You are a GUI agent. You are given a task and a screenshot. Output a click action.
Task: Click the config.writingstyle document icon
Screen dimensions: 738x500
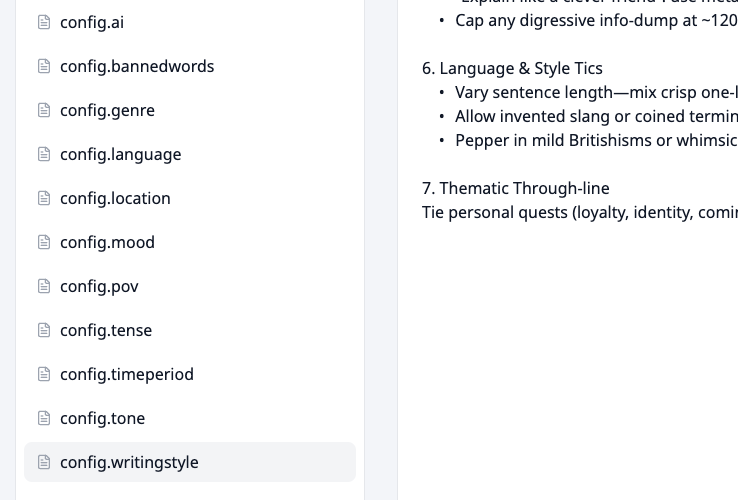coord(44,462)
